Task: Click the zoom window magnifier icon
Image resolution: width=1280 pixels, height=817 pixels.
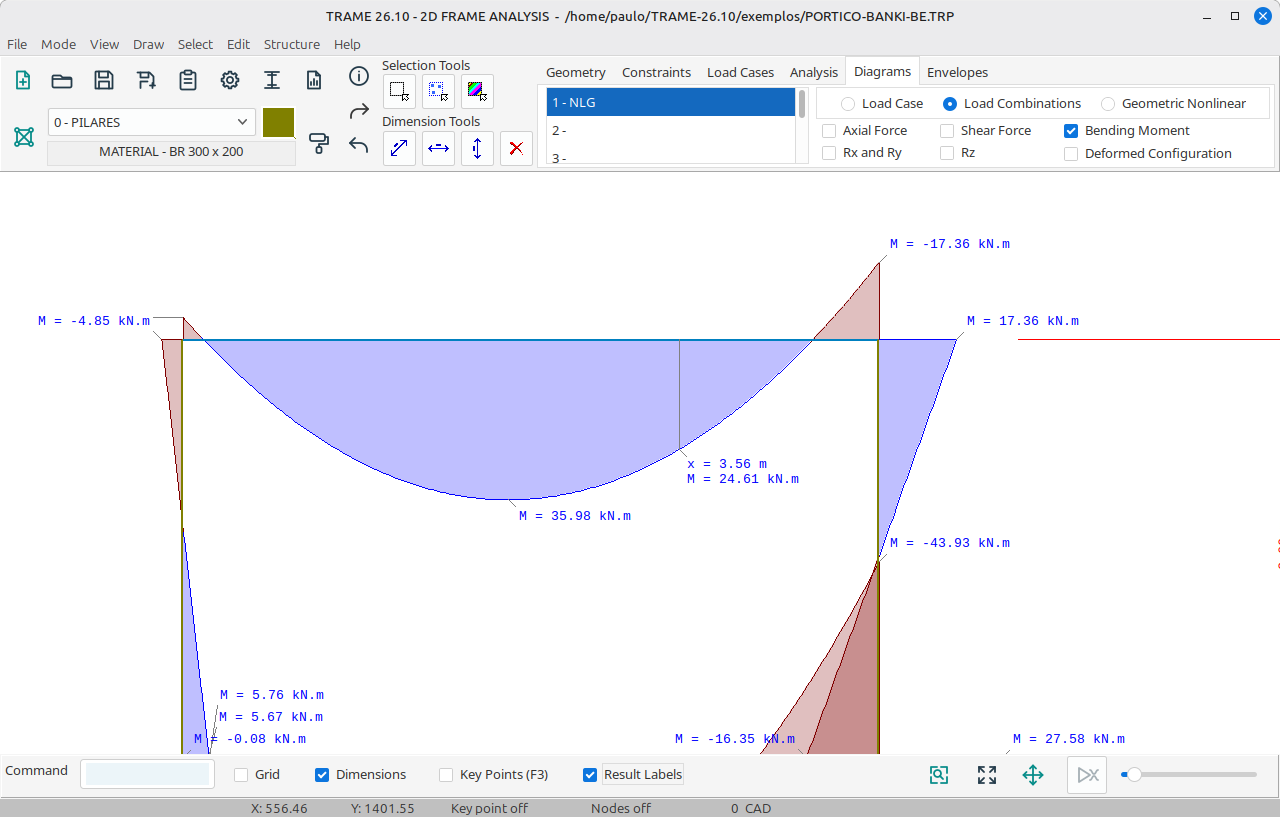Action: (938, 775)
